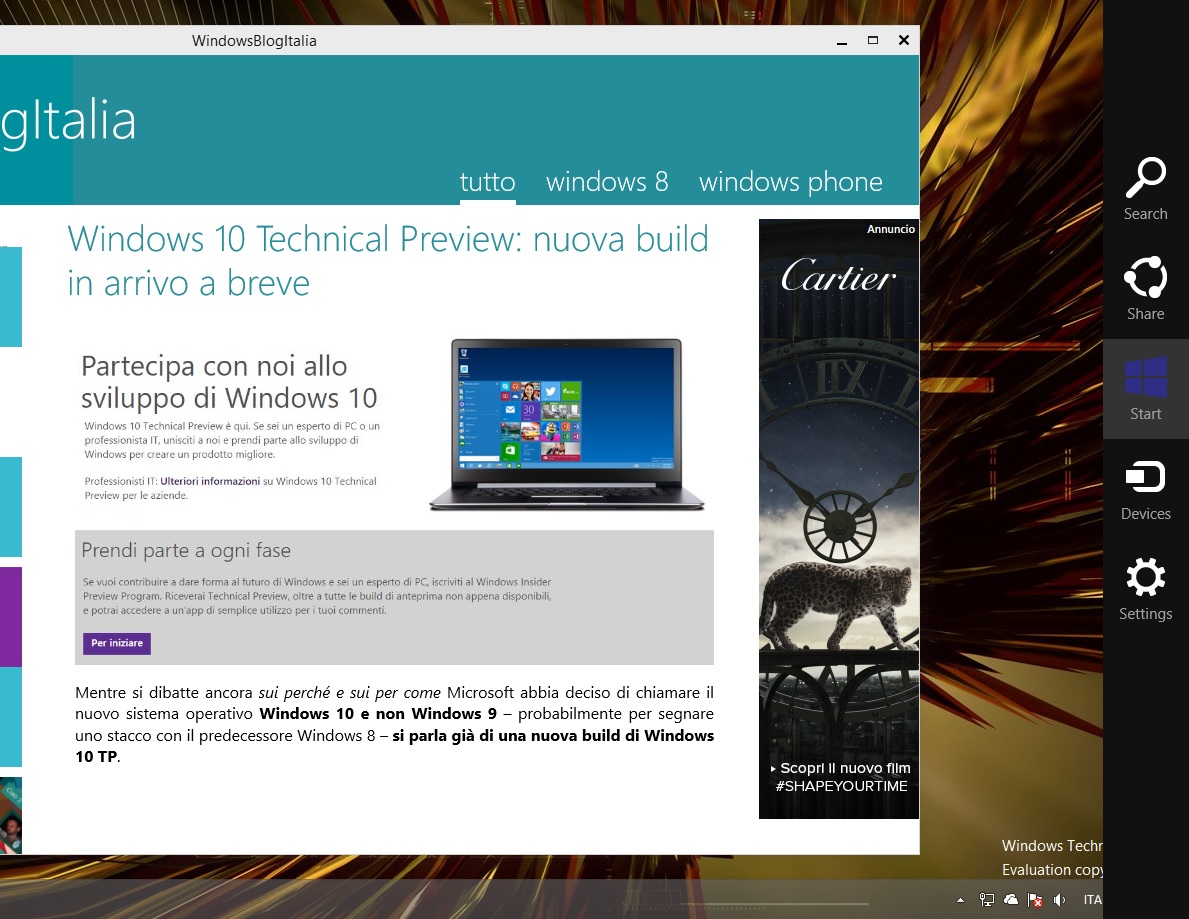Screen dimensions: 1189x919
Task: Maximize the WindowsBlogItalia window
Action: 873,40
